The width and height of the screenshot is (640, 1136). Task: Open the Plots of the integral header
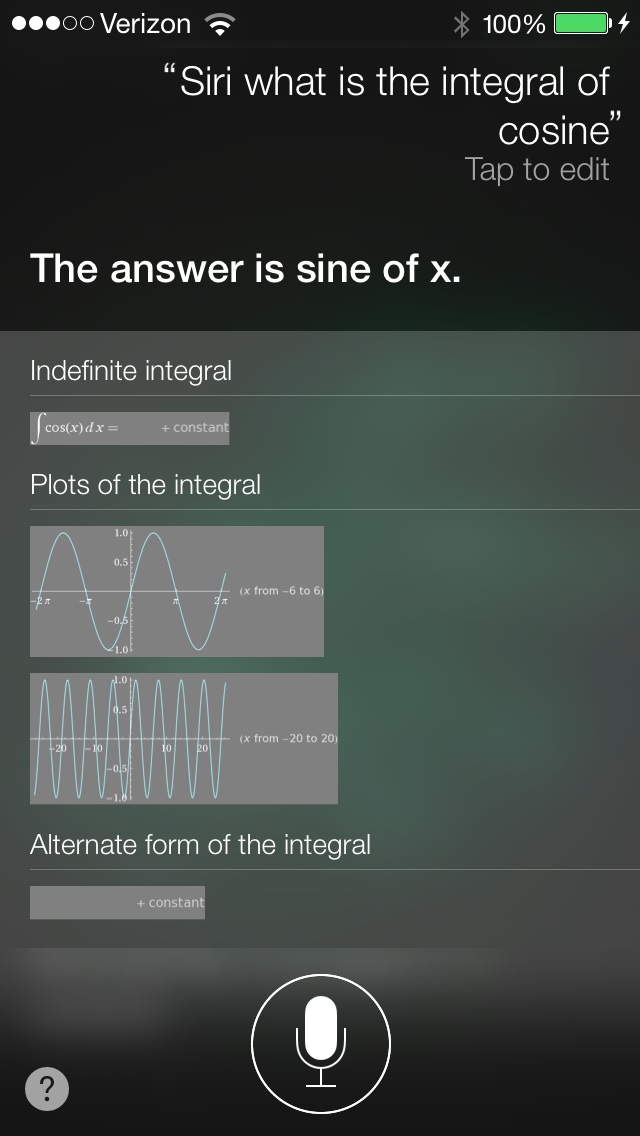click(145, 485)
